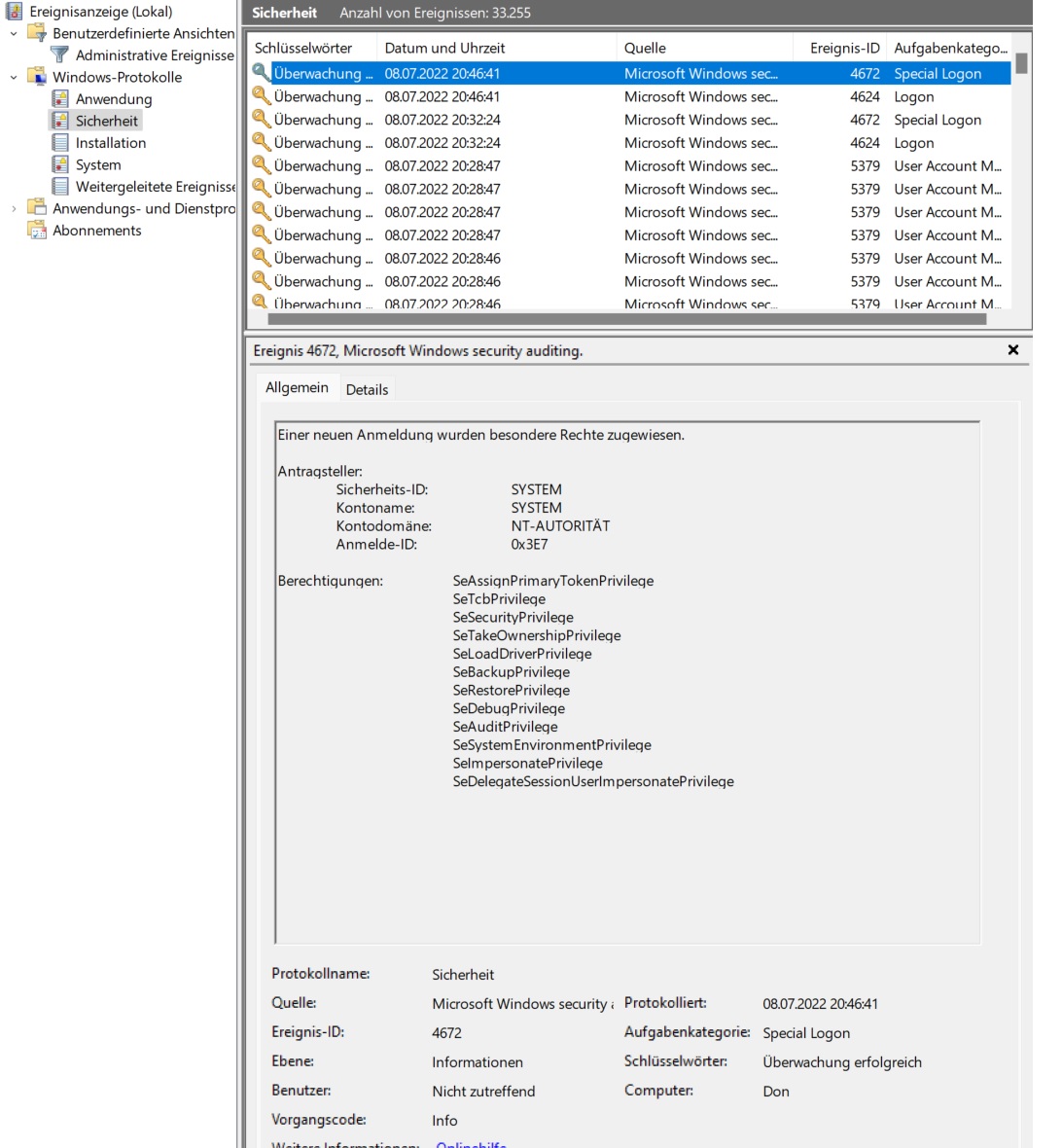This screenshot has width=1062, height=1148.
Task: Switch to the Details tab
Action: (x=367, y=389)
